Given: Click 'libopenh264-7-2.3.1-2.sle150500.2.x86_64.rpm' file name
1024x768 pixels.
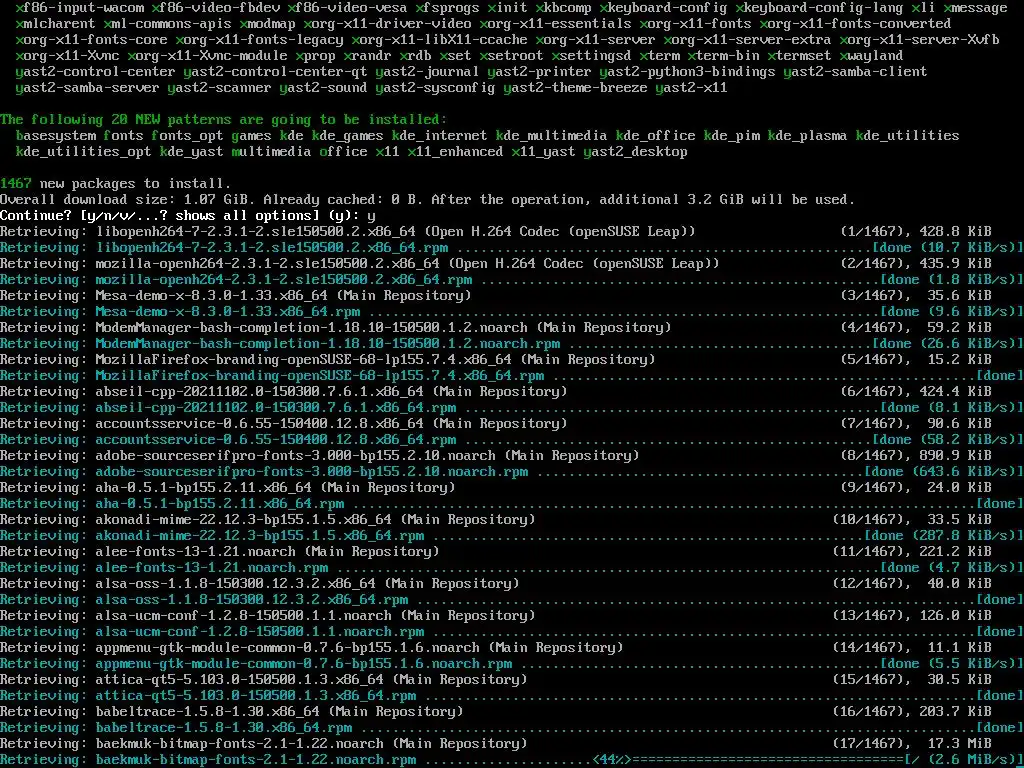Looking at the screenshot, I should click(272, 248).
